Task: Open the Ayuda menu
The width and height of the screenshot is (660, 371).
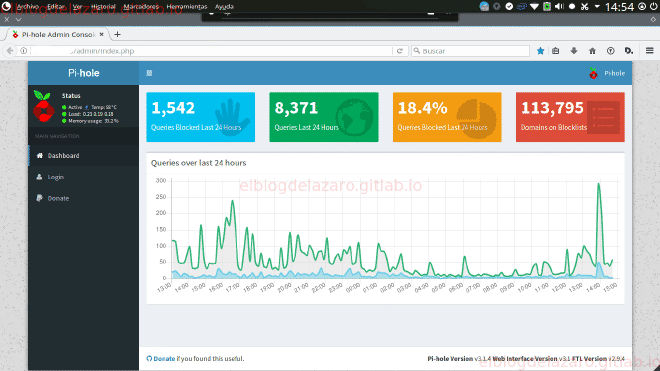Action: (224, 6)
